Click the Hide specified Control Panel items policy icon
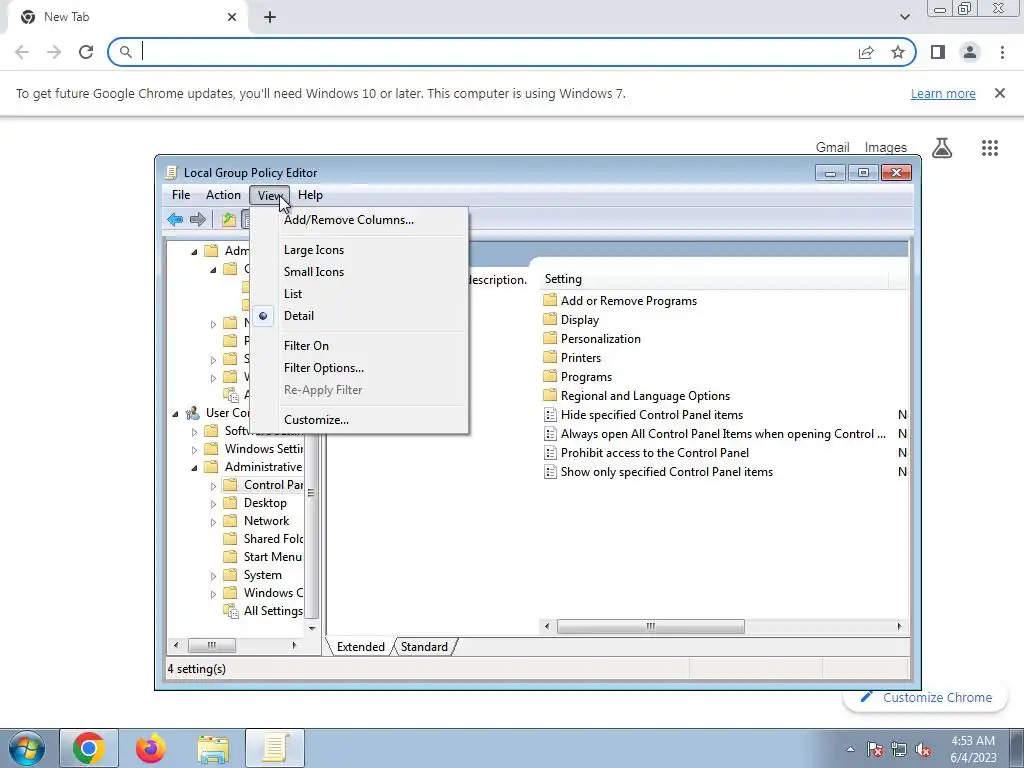Screen dimensions: 1024x768 click(x=550, y=415)
